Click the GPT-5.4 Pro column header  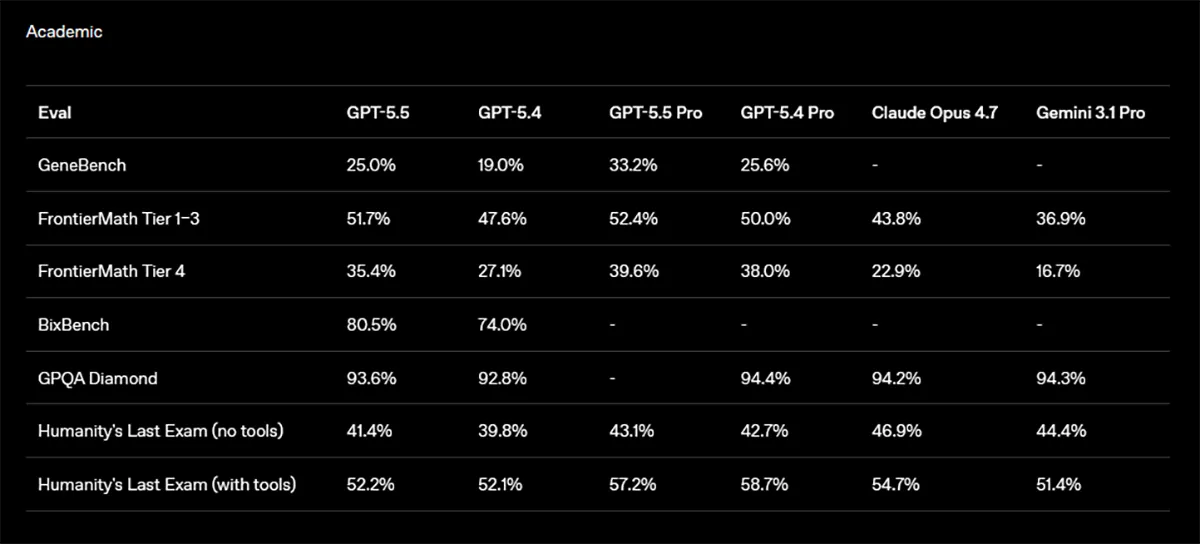pyautogui.click(x=787, y=113)
